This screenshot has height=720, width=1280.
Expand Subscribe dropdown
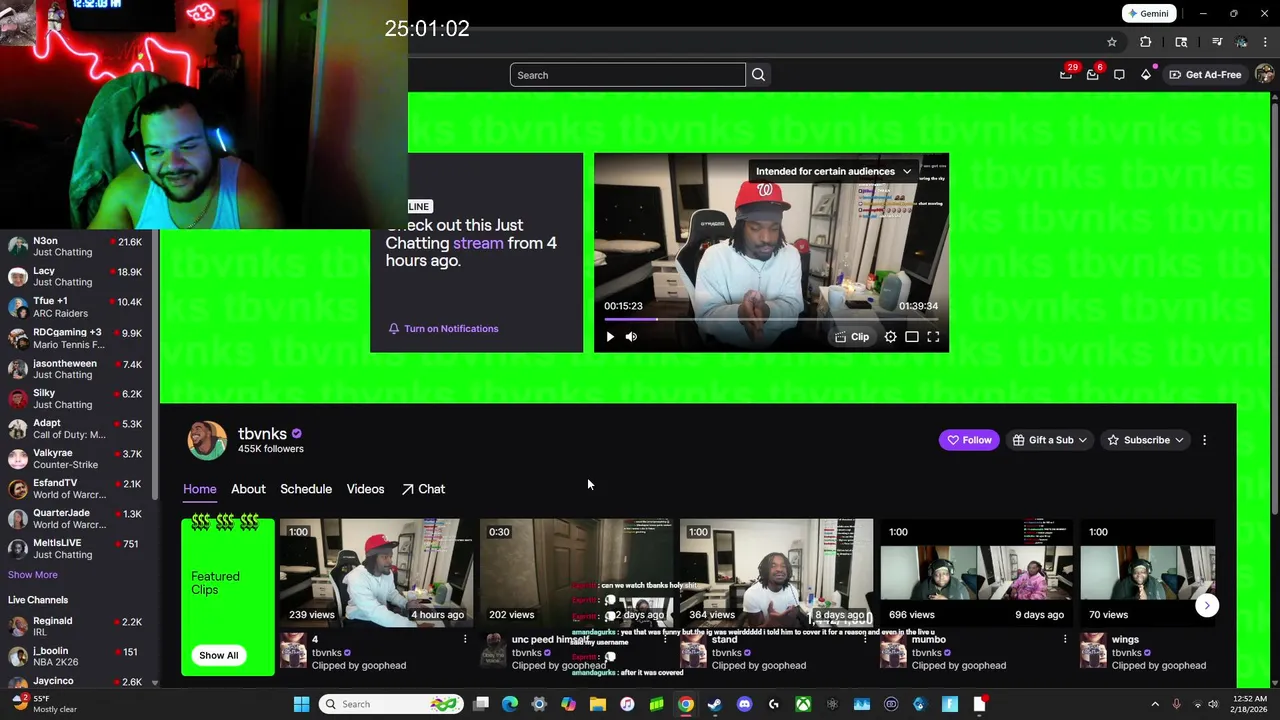[x=1146, y=440]
